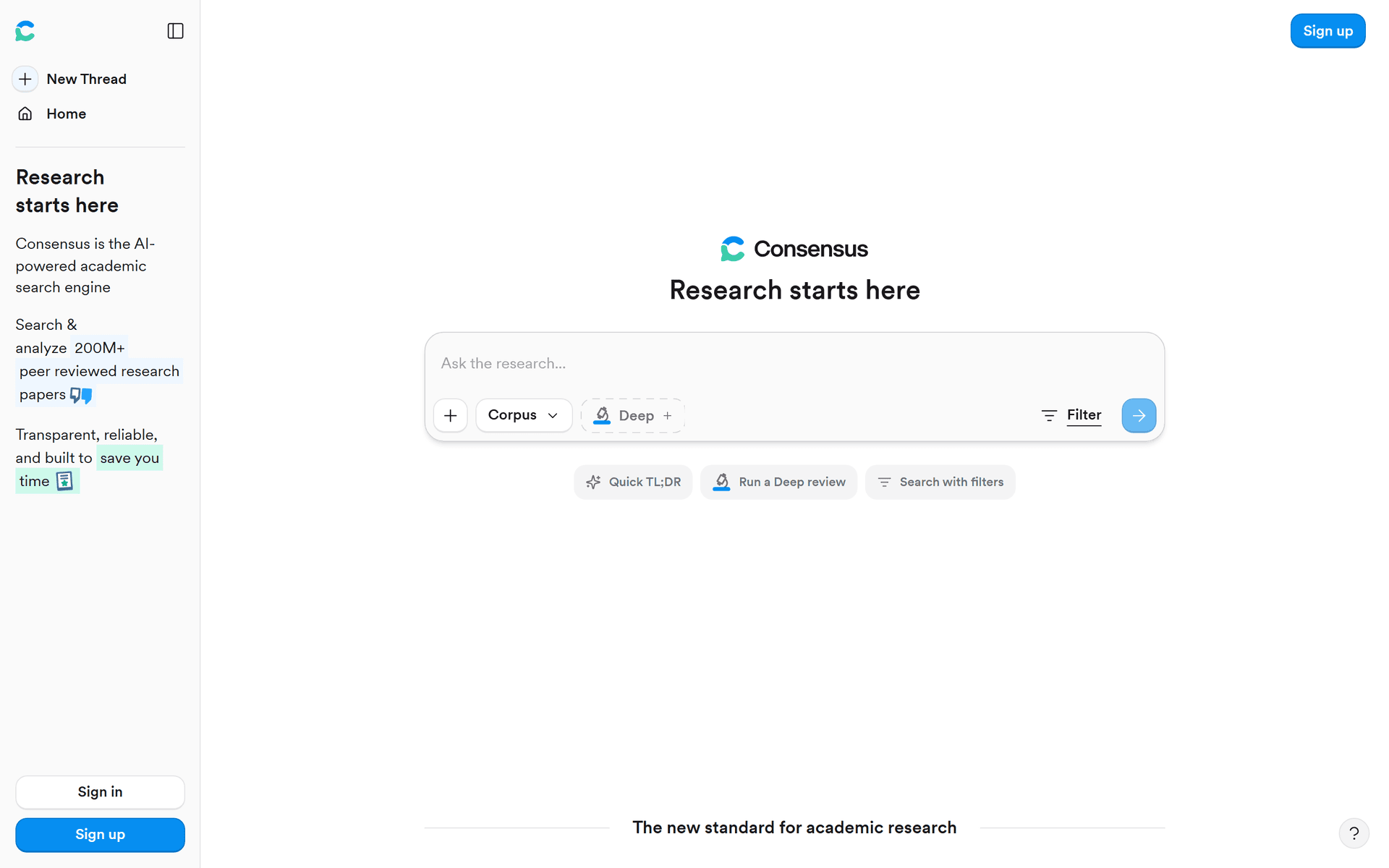Click the Consensus logo above the search box

(794, 249)
